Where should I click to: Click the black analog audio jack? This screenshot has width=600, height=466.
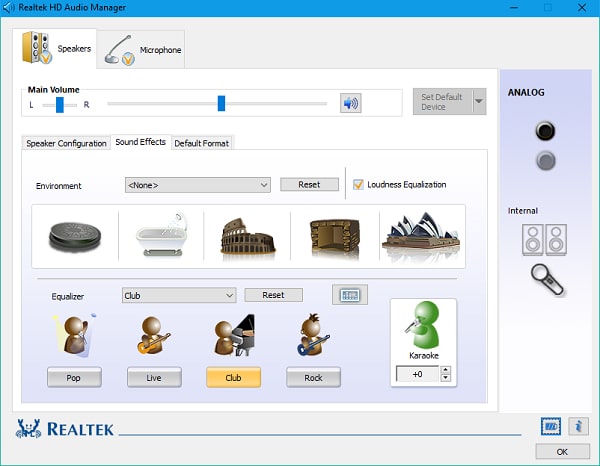[x=545, y=131]
